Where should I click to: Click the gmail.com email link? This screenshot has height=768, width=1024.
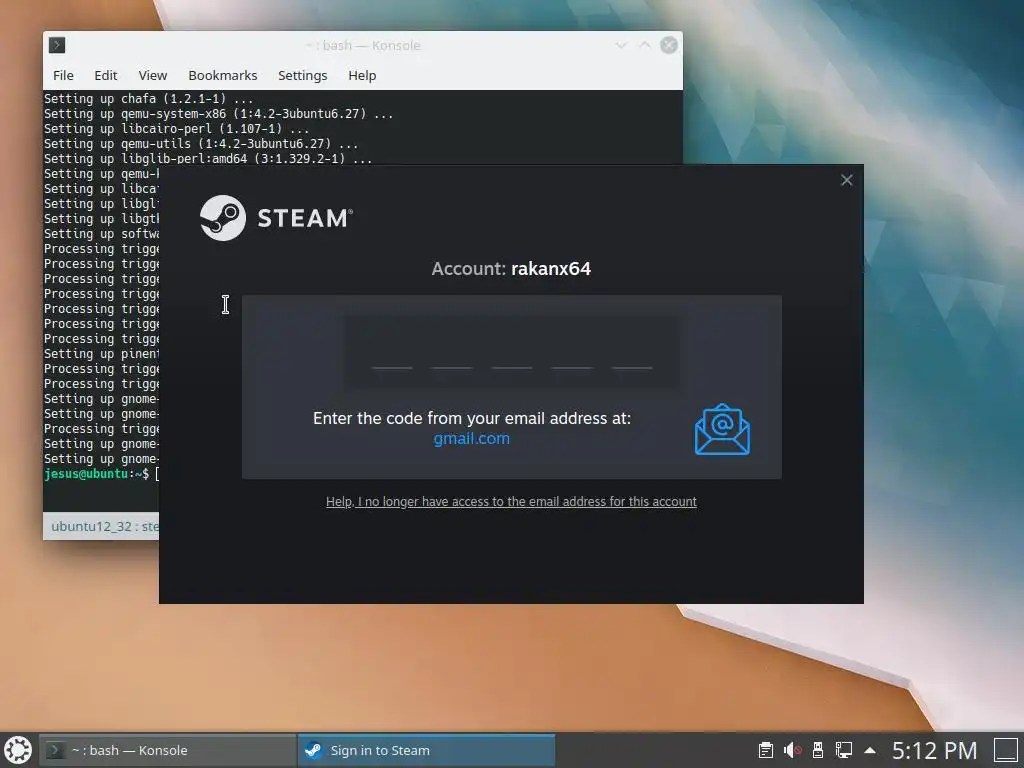point(472,439)
